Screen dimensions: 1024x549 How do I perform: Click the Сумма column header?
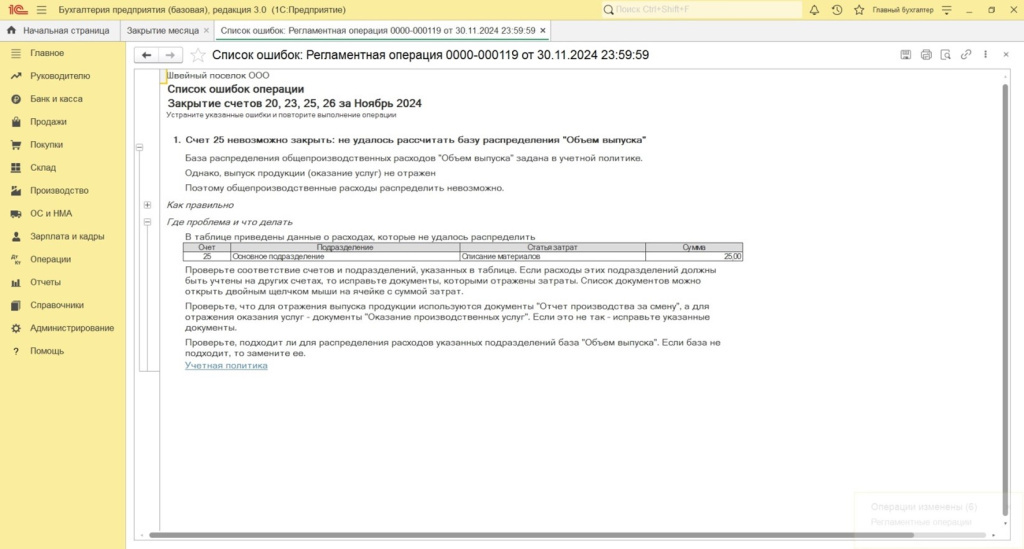[694, 247]
